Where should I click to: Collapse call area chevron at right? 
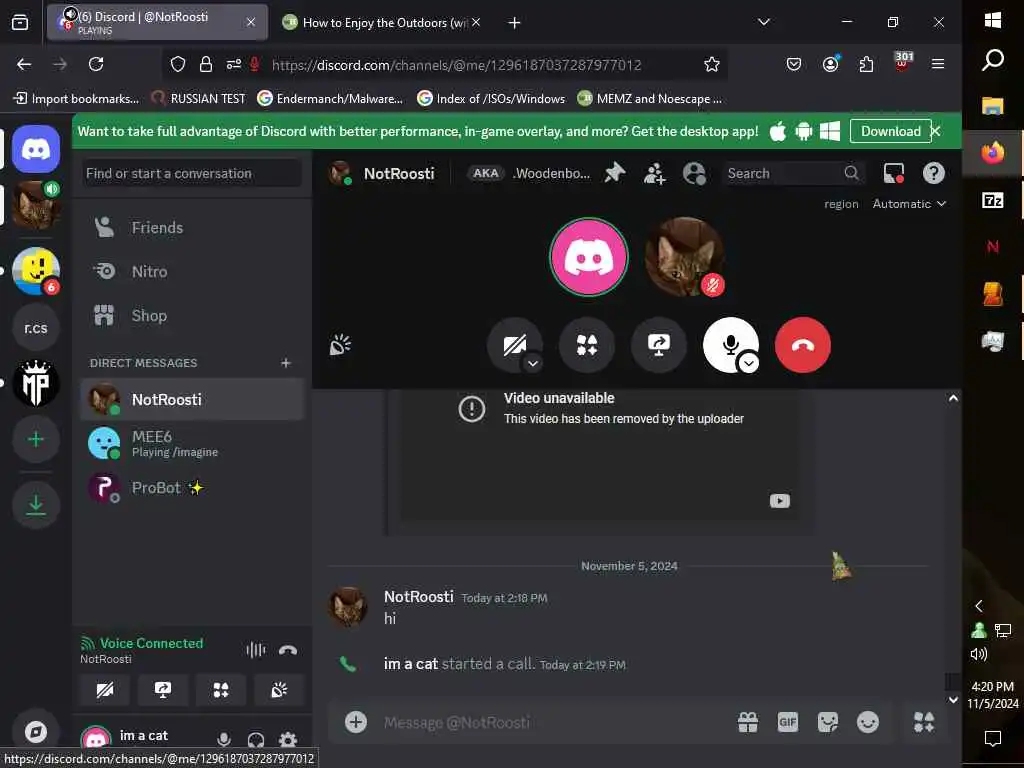(x=953, y=398)
